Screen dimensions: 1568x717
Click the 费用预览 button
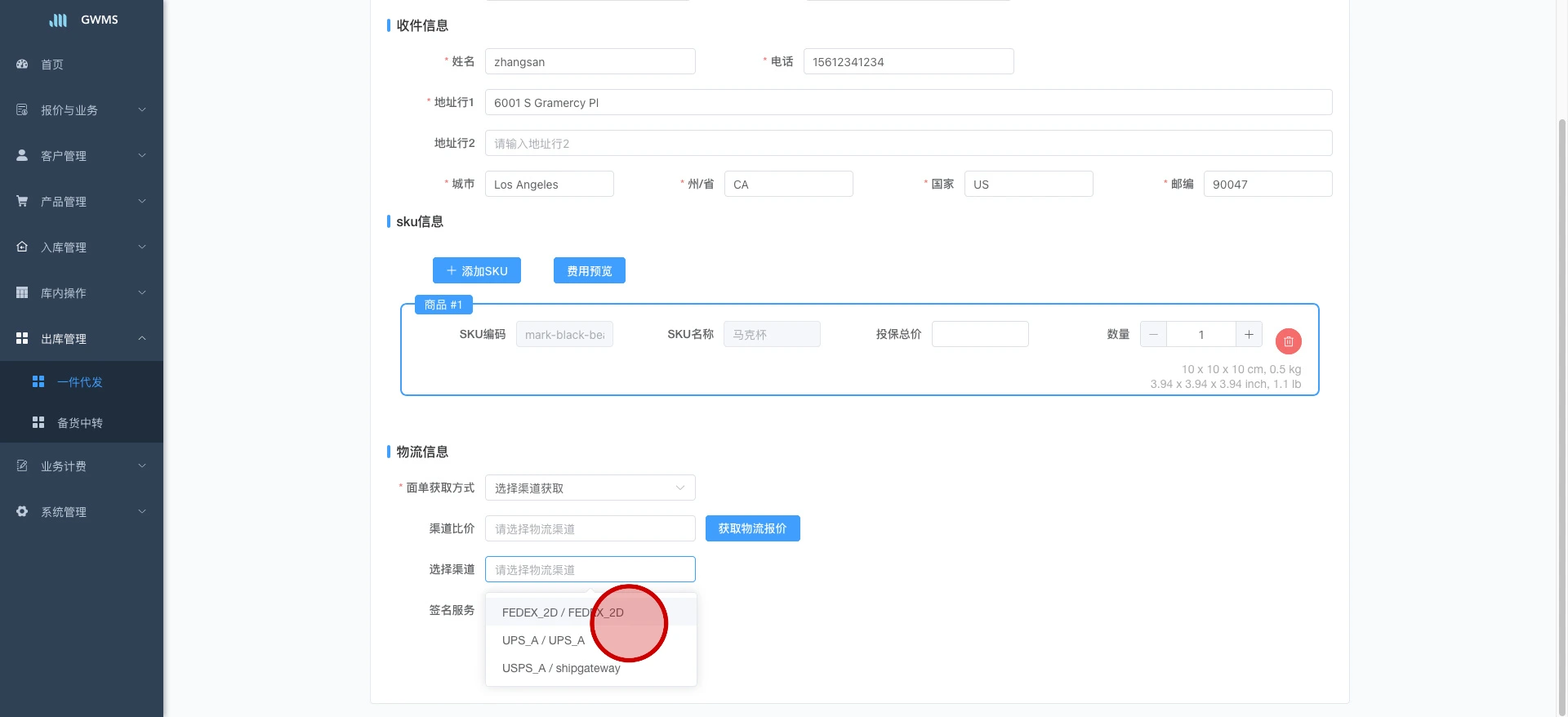click(x=589, y=270)
